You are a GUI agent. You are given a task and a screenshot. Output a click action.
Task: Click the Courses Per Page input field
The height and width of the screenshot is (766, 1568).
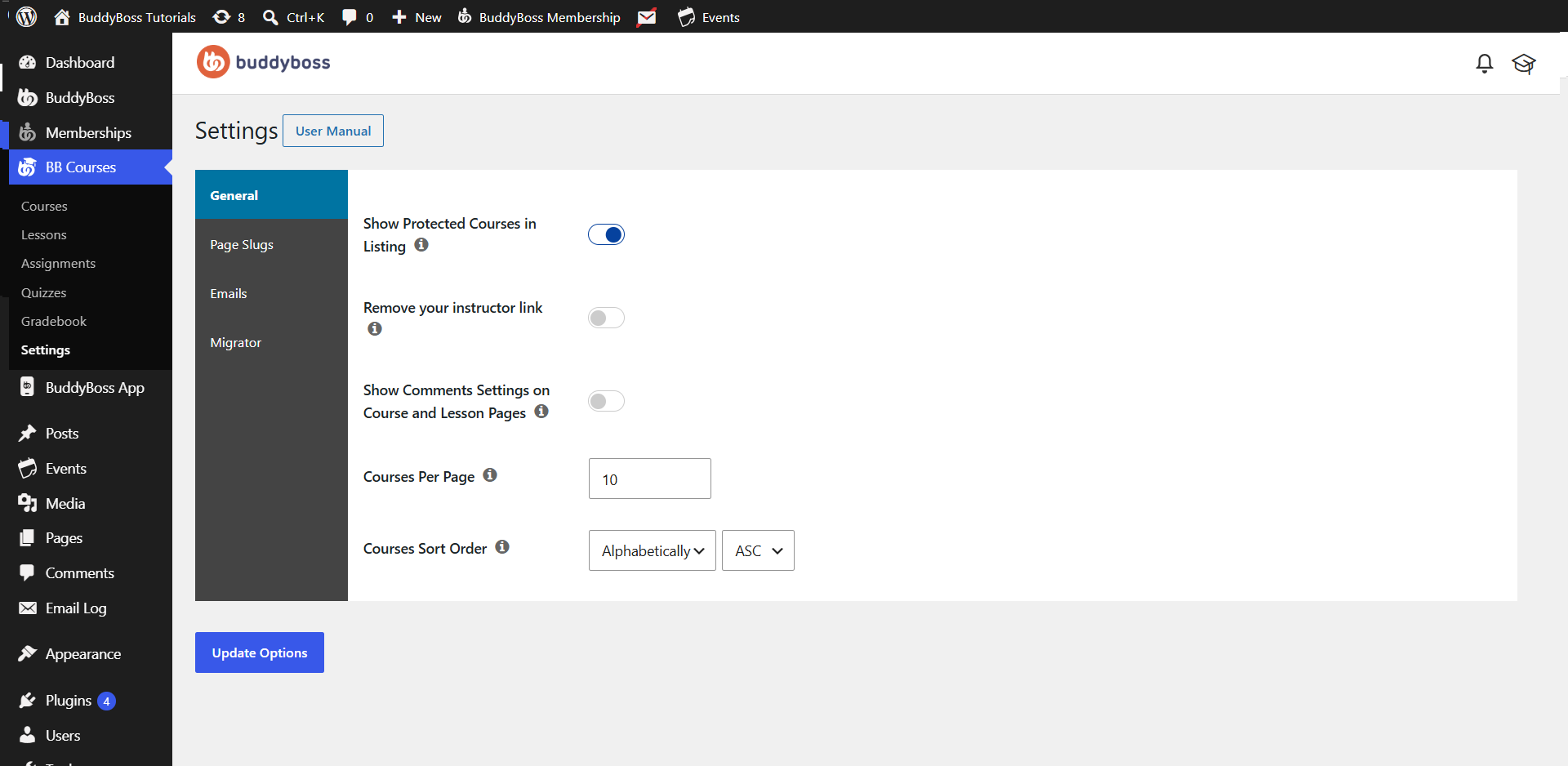(x=650, y=479)
